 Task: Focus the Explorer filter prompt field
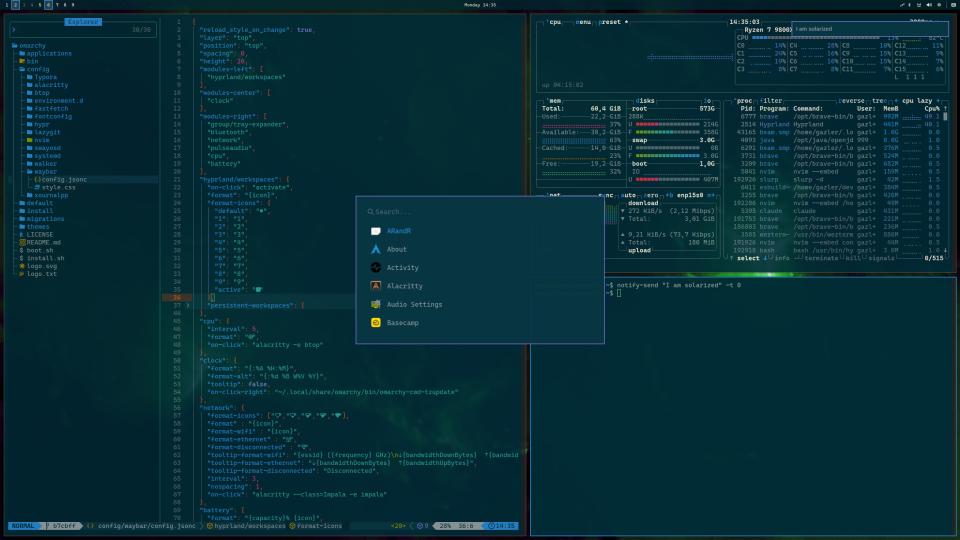pyautogui.click(x=83, y=30)
